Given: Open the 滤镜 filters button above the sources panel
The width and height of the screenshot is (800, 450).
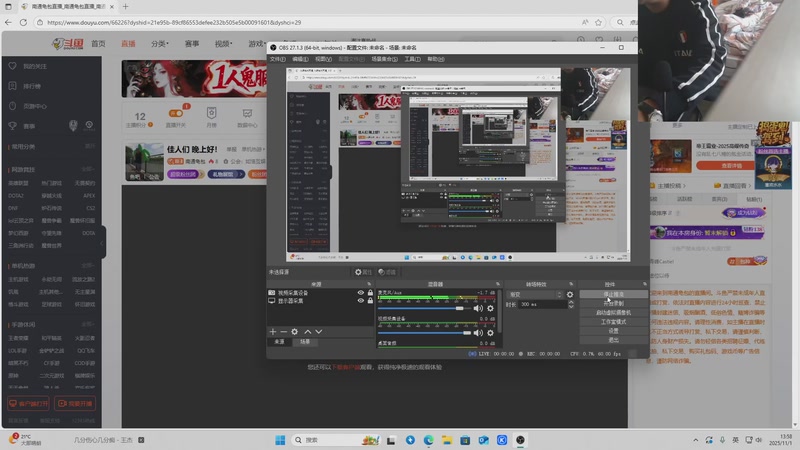Looking at the screenshot, I should tap(387, 272).
